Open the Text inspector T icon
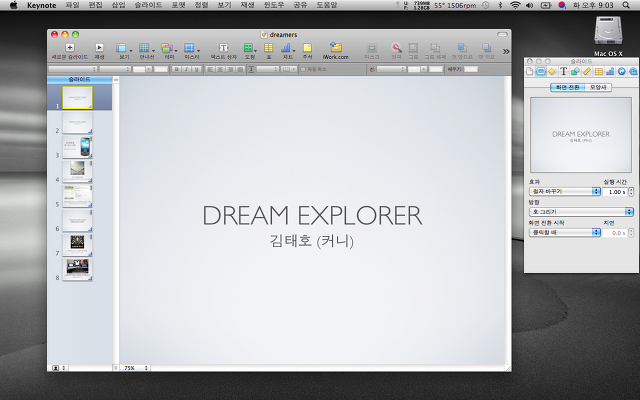This screenshot has width=640, height=400. point(563,72)
